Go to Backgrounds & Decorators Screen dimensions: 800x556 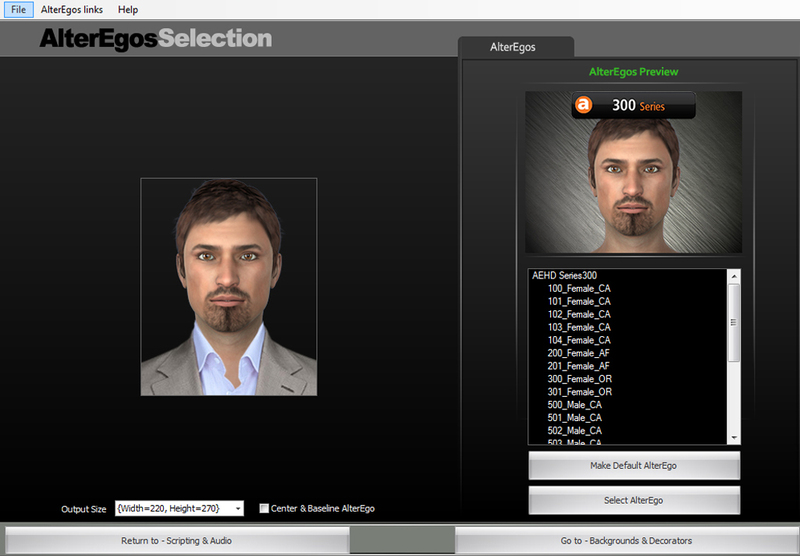[627, 541]
